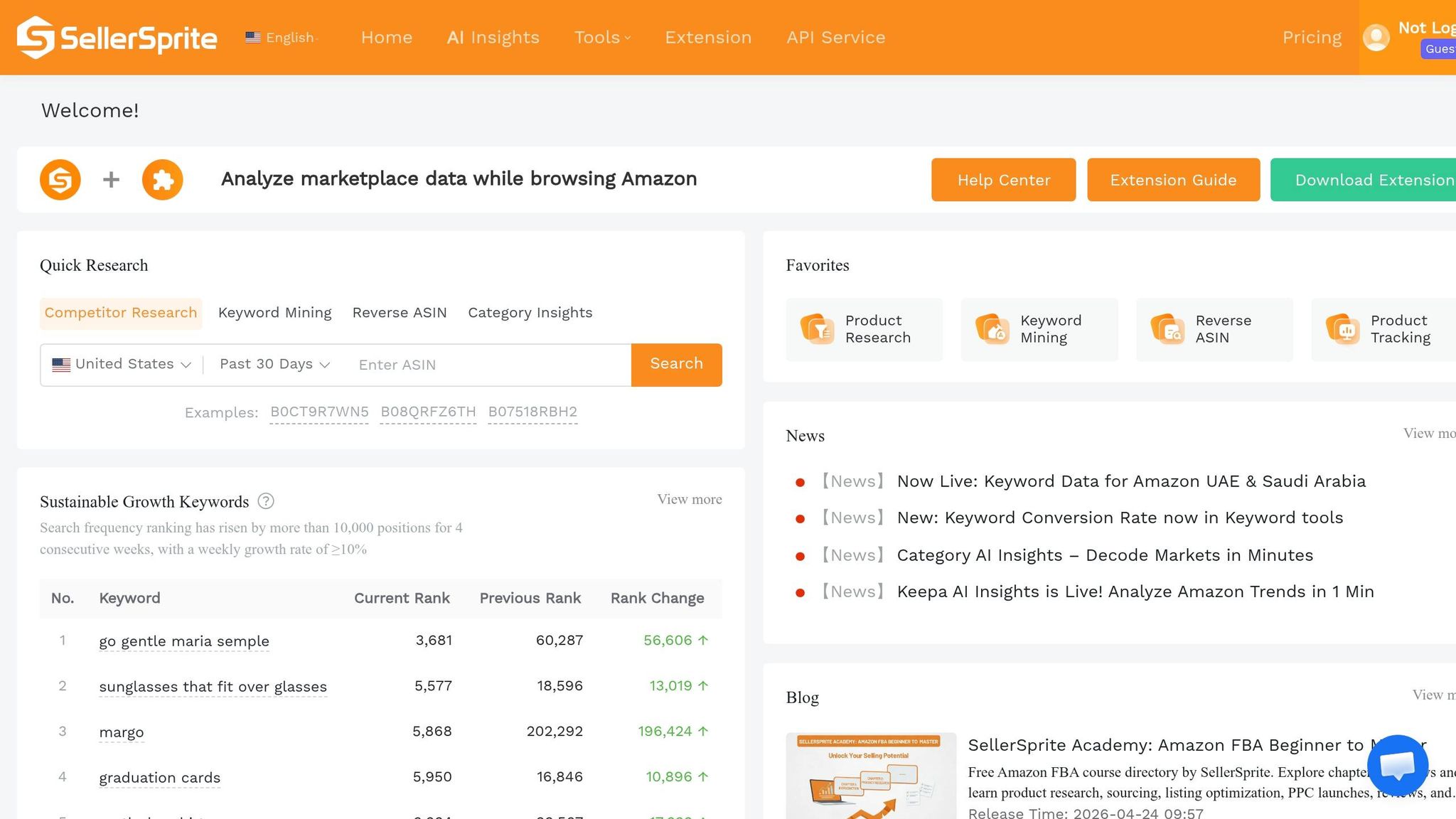
Task: Click the Current Rank column header
Action: point(402,599)
